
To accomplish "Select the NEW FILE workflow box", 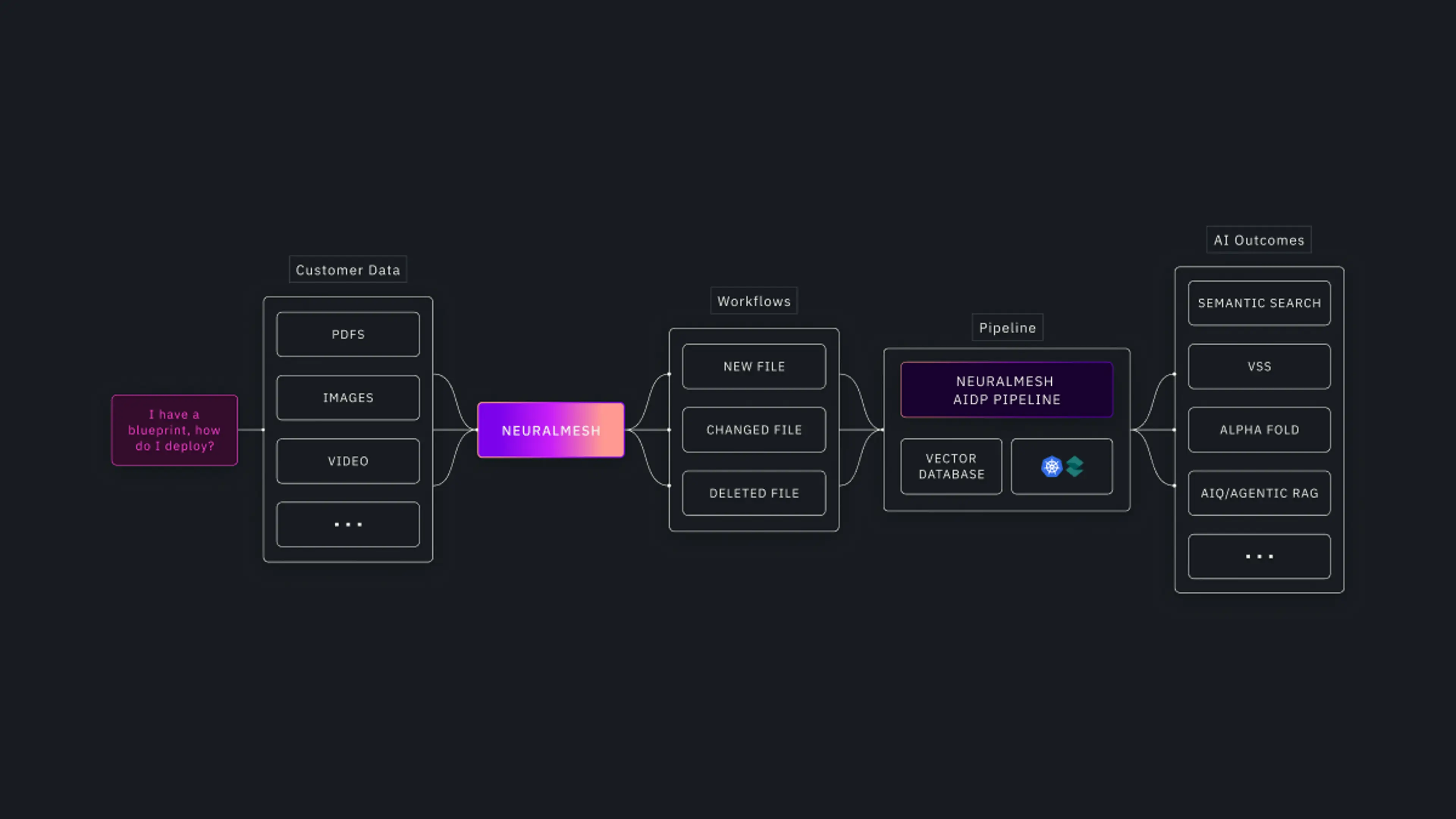I will coord(754,366).
